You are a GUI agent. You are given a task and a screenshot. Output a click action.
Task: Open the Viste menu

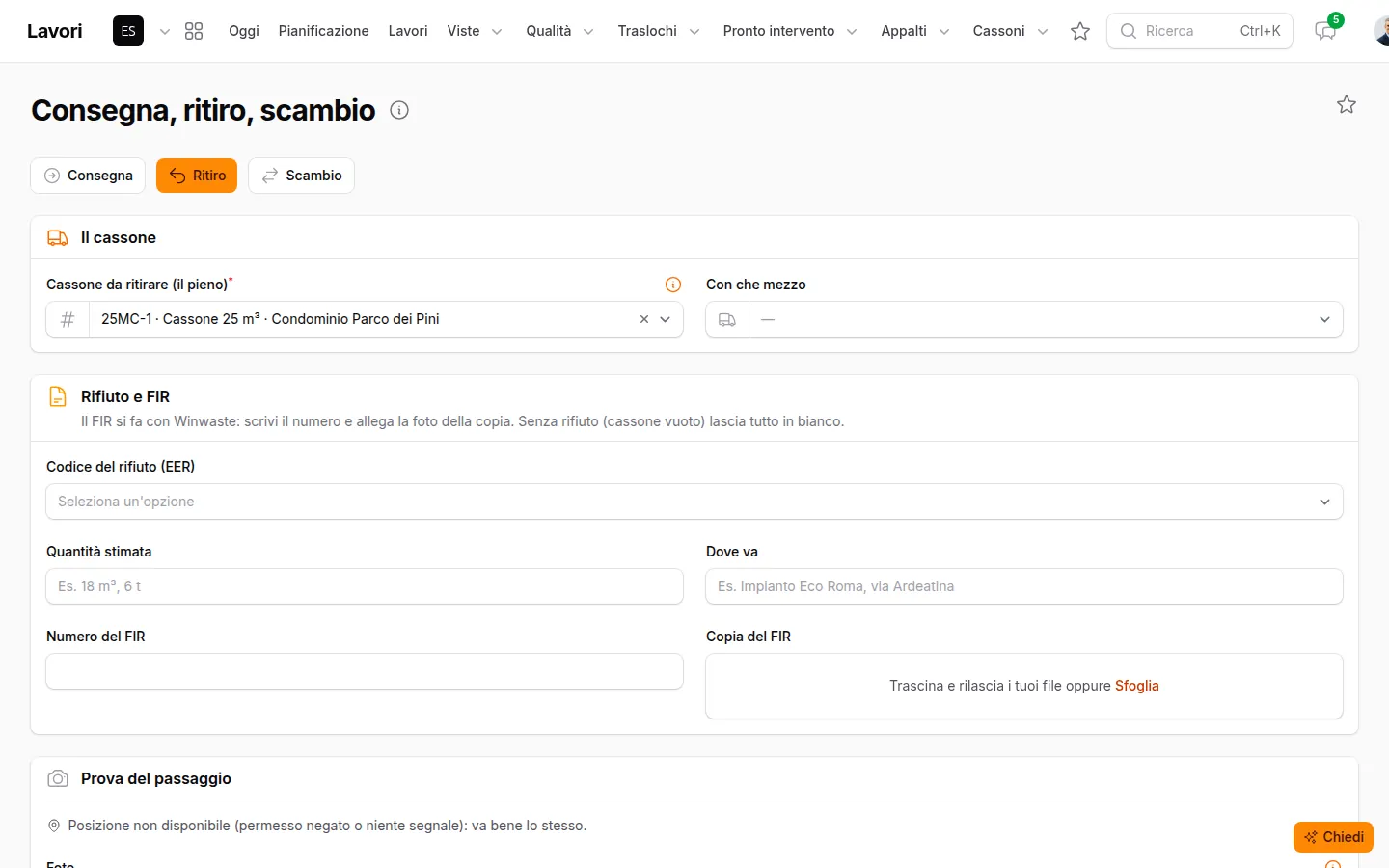[475, 31]
